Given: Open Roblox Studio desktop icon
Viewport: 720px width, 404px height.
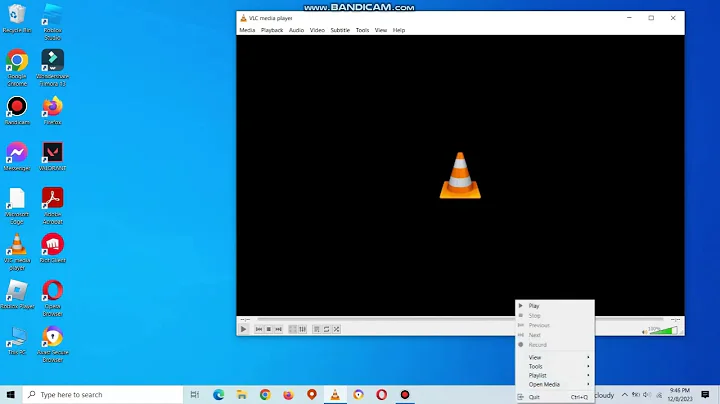Looking at the screenshot, I should tap(52, 22).
